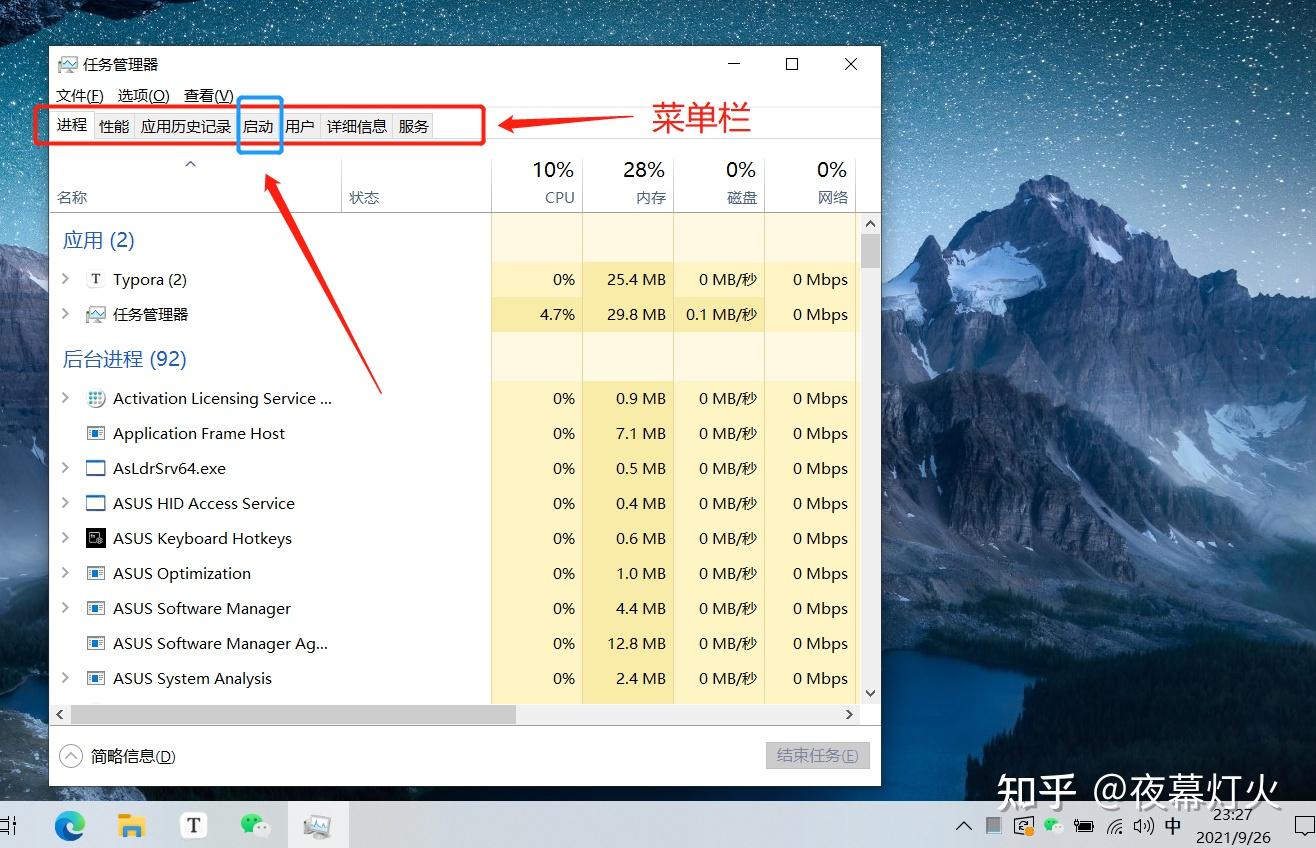Open the 选项(O) menu
The height and width of the screenshot is (848, 1316).
pyautogui.click(x=144, y=96)
